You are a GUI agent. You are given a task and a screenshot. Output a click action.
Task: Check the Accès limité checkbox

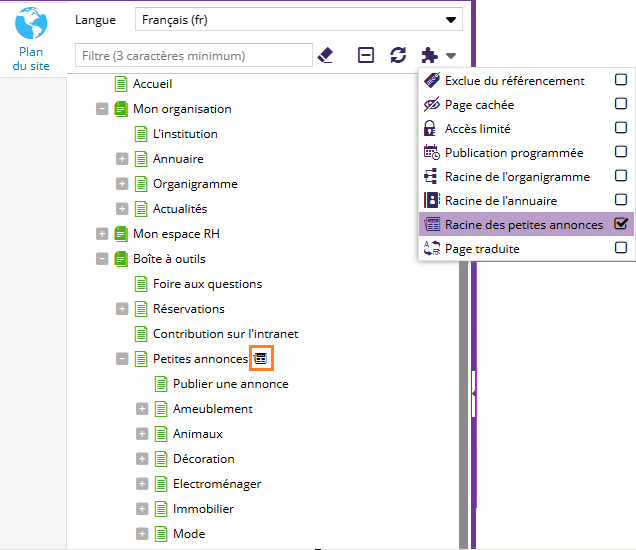pyautogui.click(x=621, y=129)
